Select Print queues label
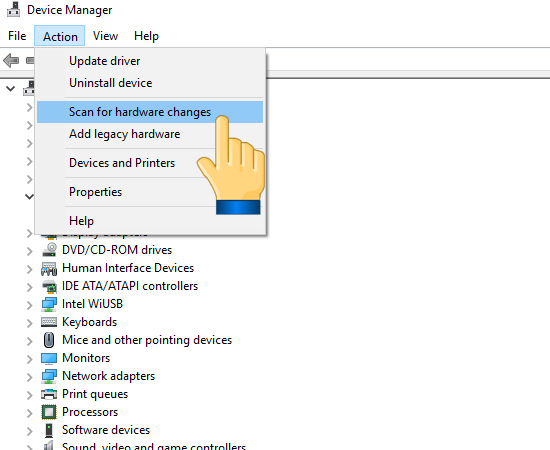The width and height of the screenshot is (550, 450). point(95,394)
